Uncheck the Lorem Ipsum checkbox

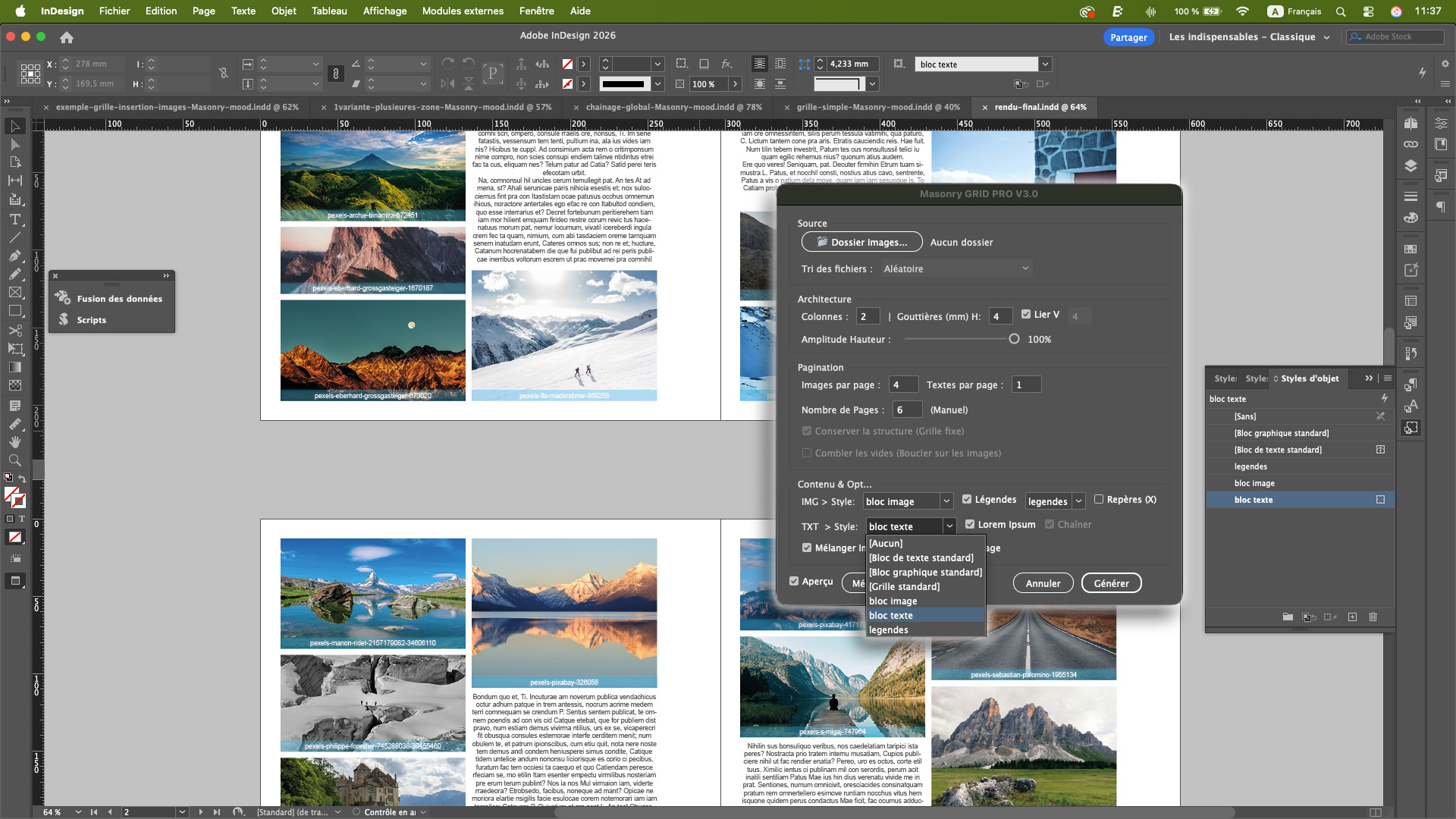point(970,524)
